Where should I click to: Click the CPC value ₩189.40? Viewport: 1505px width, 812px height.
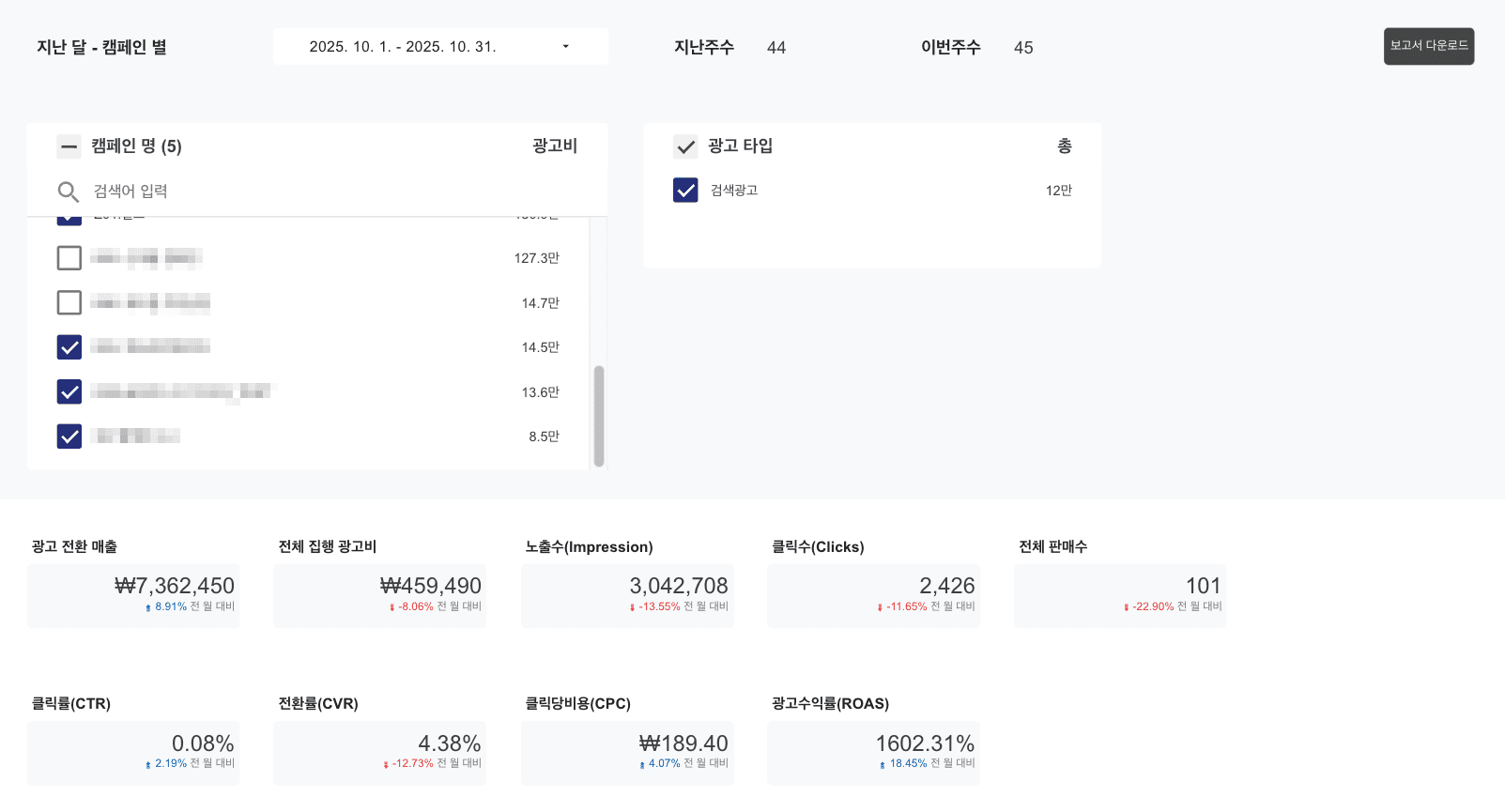[683, 743]
